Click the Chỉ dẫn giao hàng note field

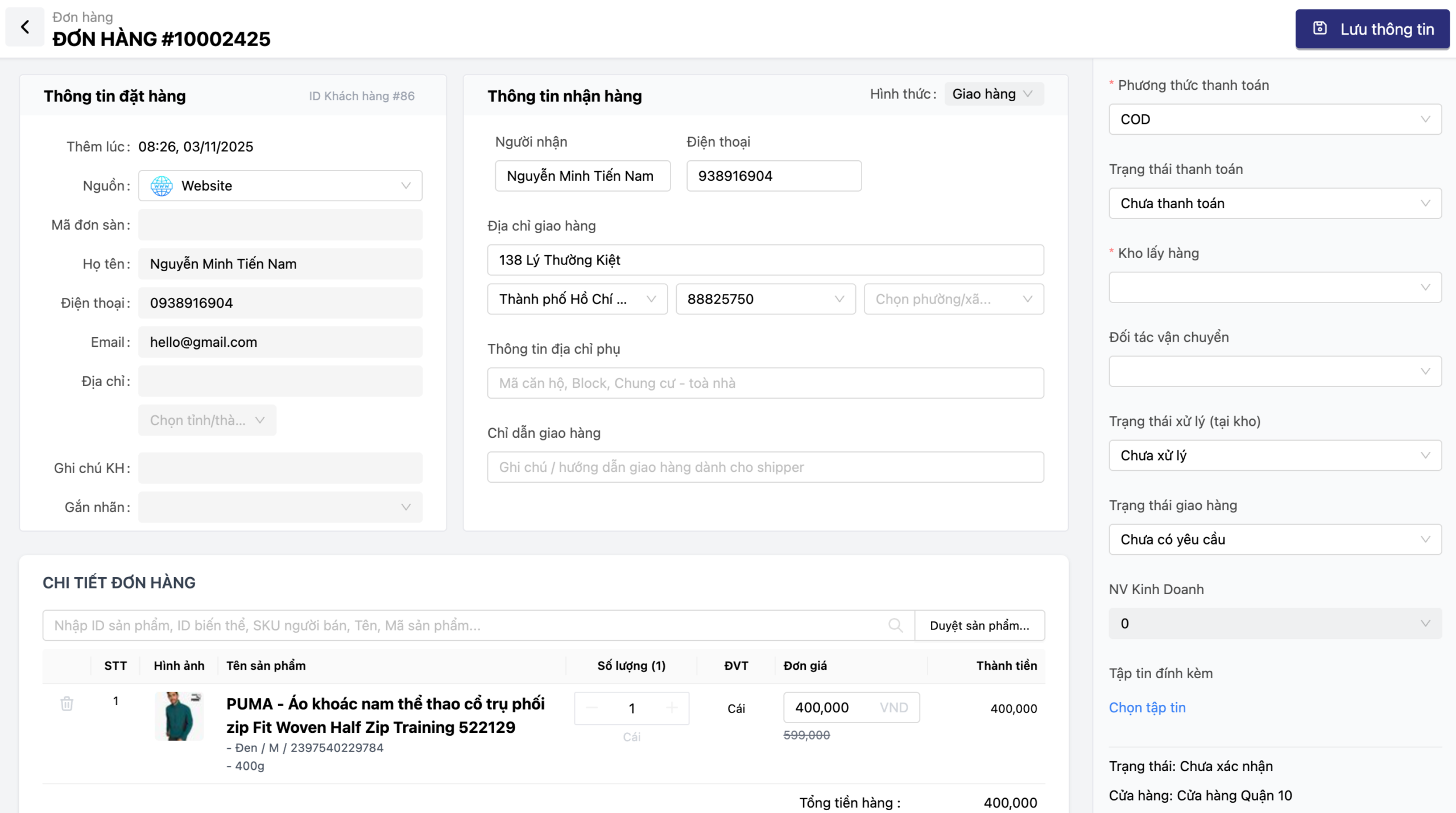765,467
